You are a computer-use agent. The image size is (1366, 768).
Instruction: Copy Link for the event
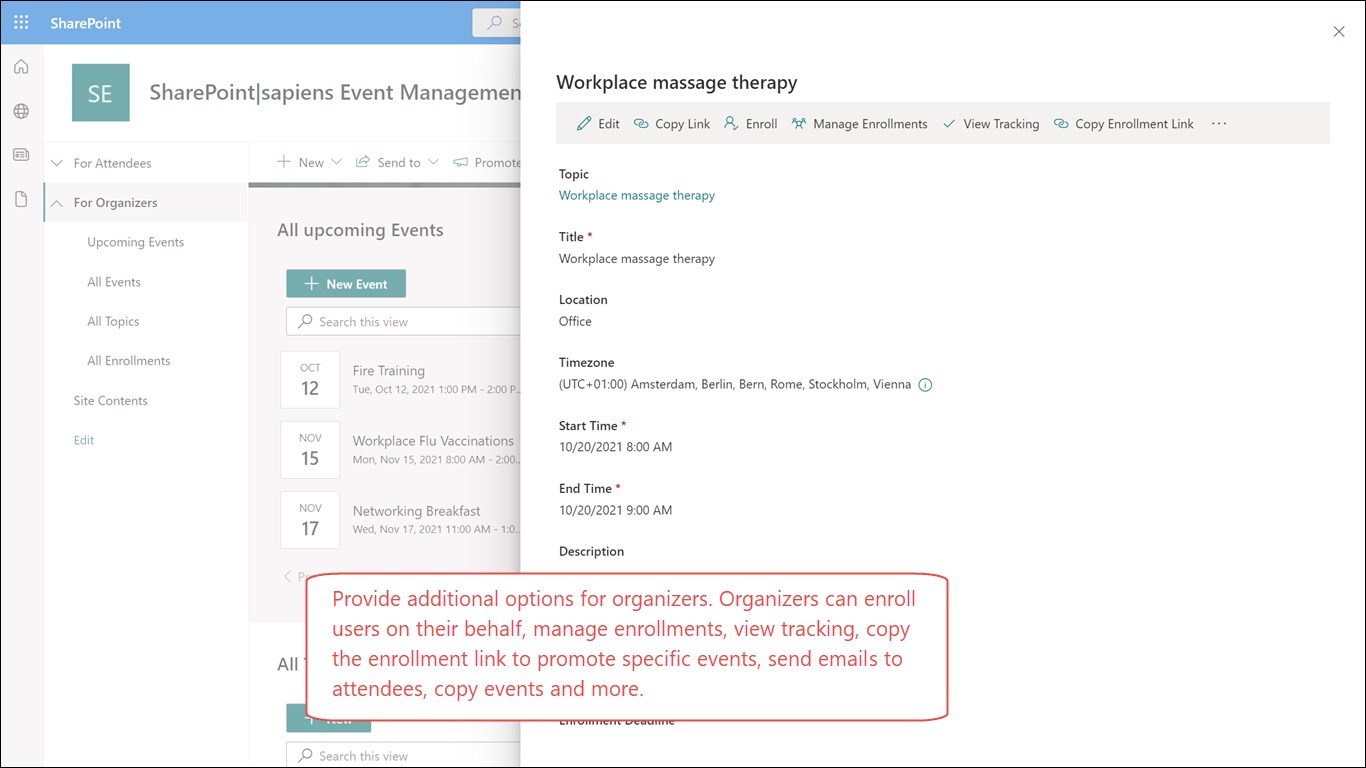tap(672, 124)
